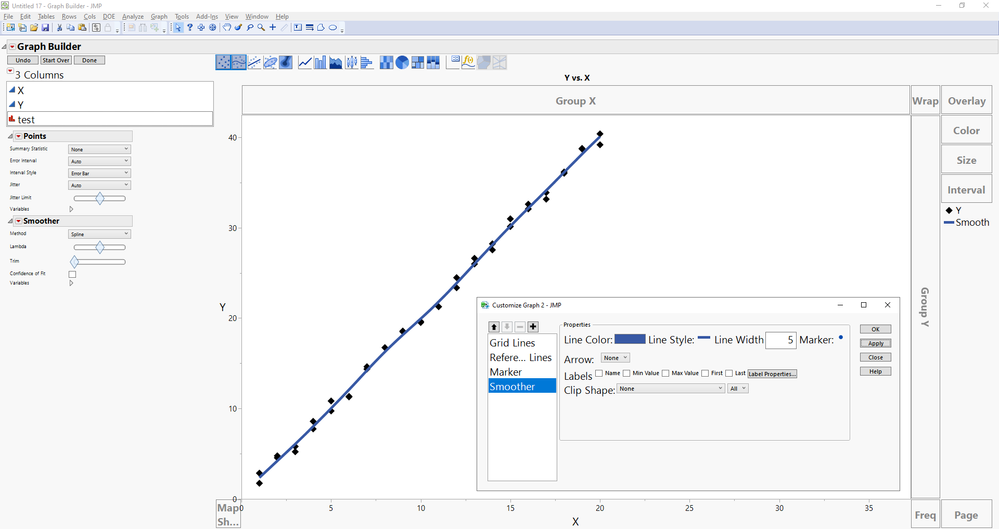Viewport: 999px width, 529px height.
Task: Select the Brush tool in toolbar
Action: (238, 27)
